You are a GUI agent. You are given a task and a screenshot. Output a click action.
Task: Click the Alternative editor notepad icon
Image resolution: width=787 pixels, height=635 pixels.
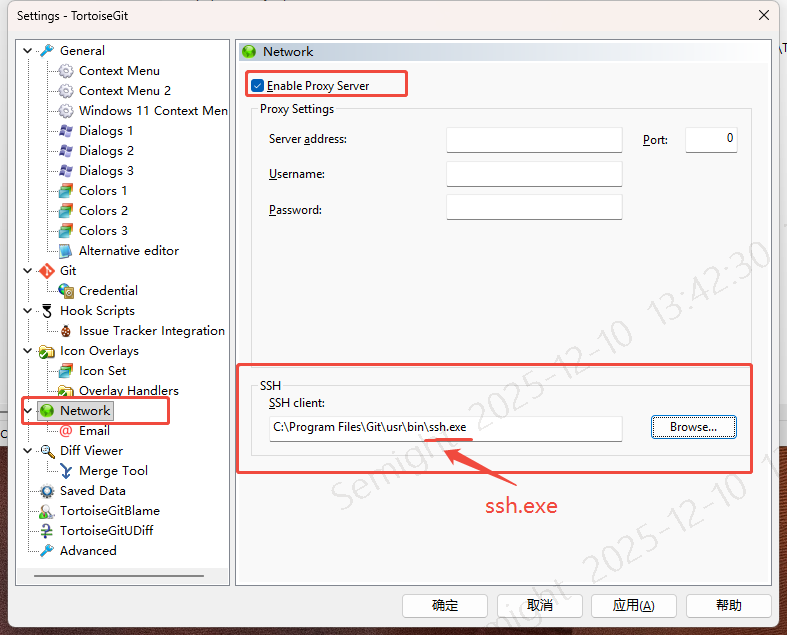pos(66,251)
